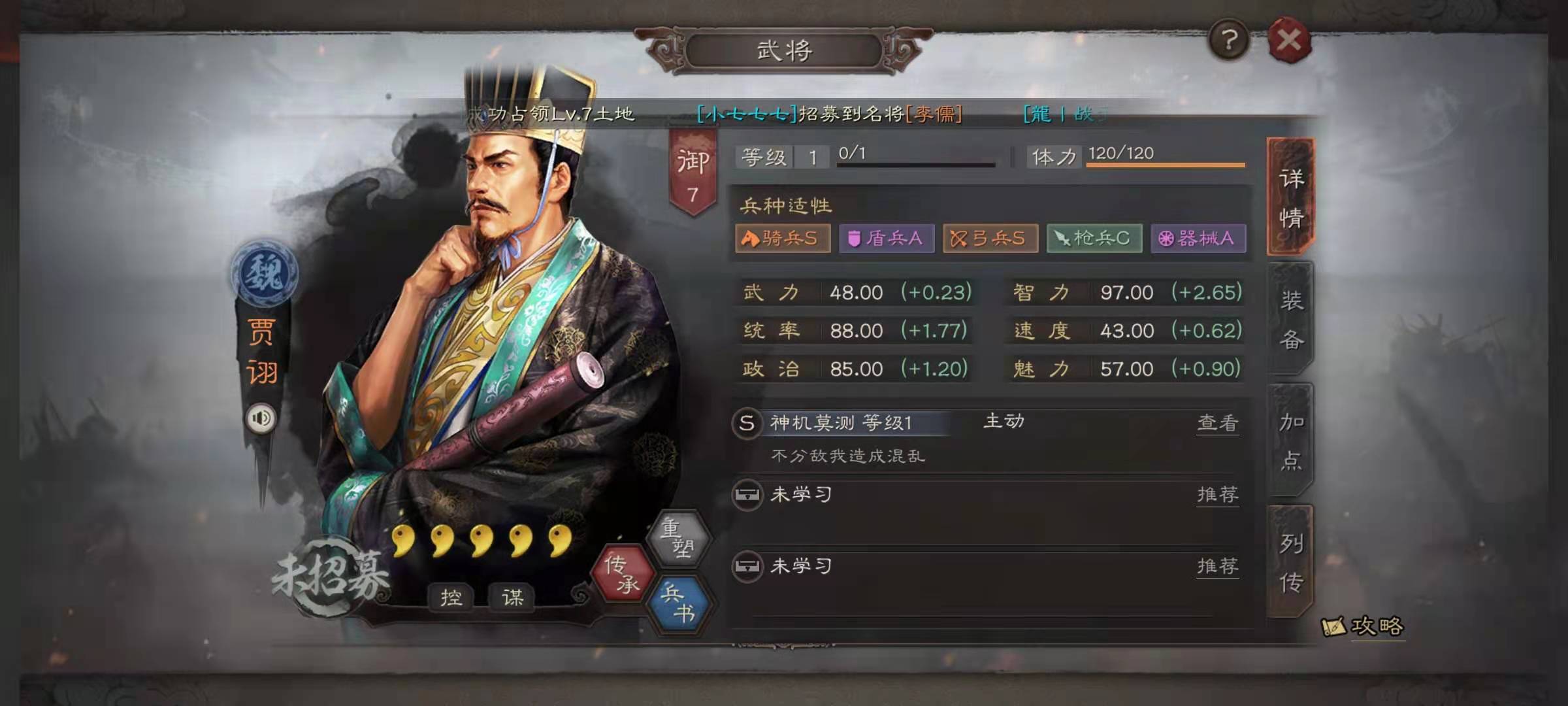
Task: Click 推荐 link for first unlearned skill
Action: click(x=1217, y=495)
